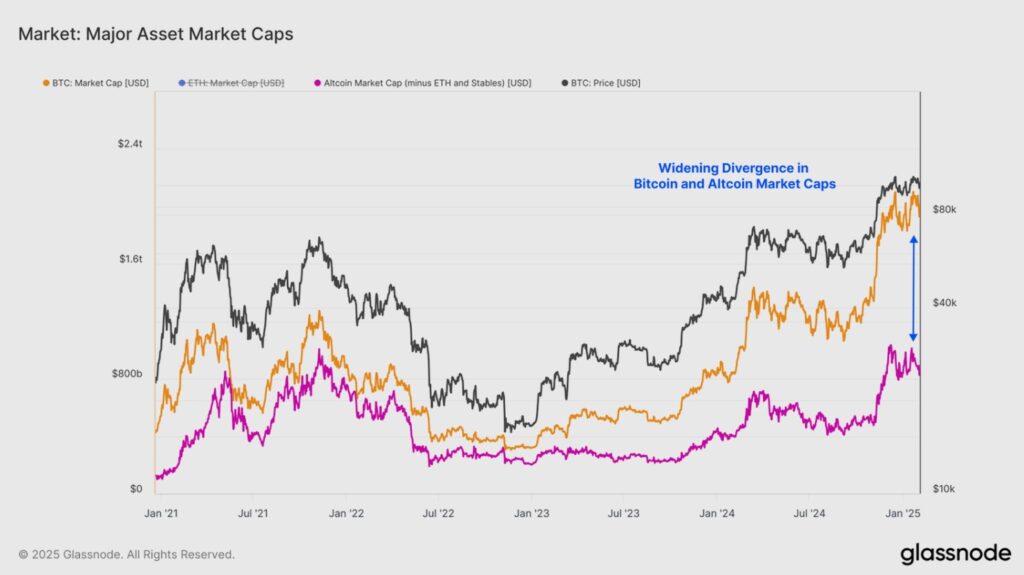Click the $40k right axis label

pyautogui.click(x=944, y=303)
